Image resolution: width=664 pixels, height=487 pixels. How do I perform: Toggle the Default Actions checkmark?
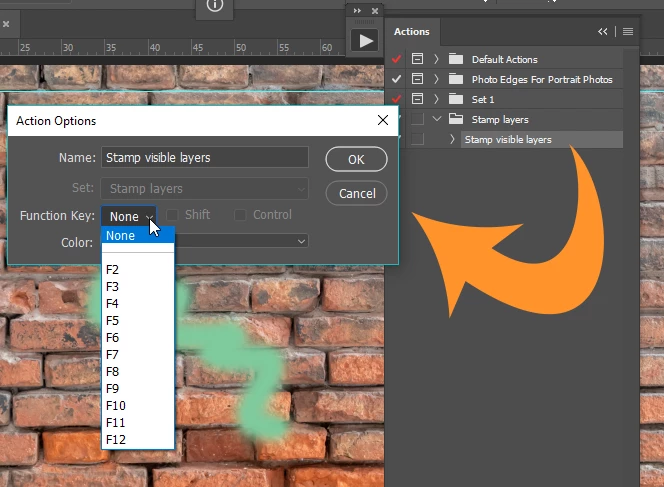[396, 59]
